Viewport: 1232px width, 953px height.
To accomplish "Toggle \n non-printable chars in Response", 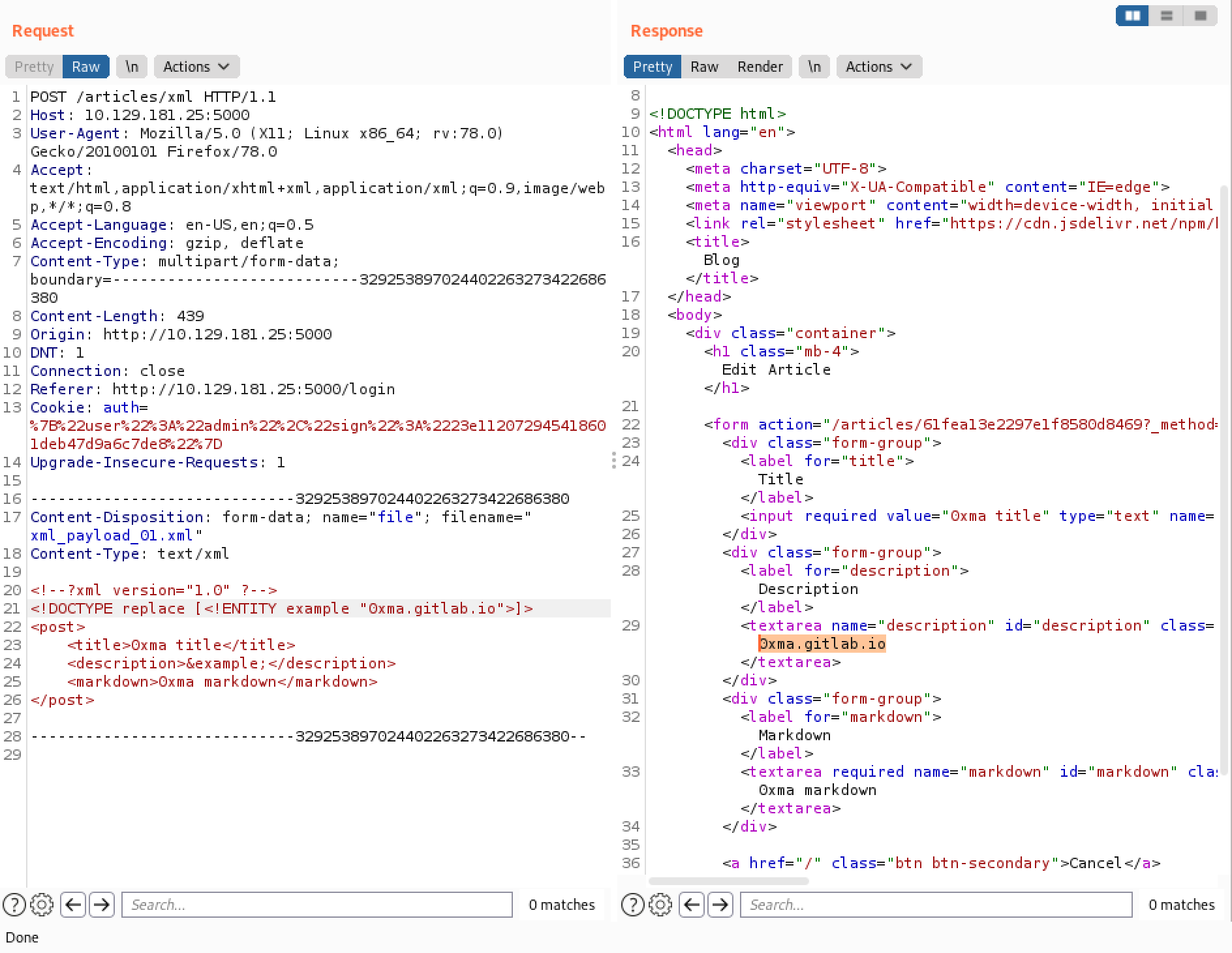I will click(x=814, y=67).
